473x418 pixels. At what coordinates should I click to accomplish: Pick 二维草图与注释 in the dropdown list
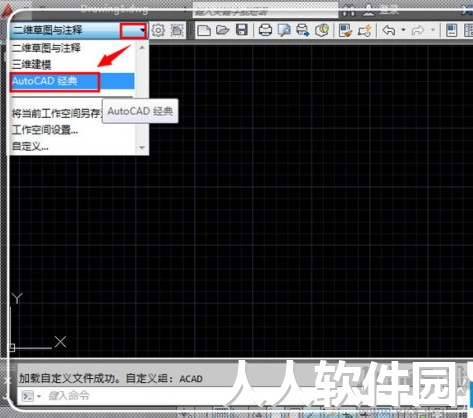(x=46, y=48)
